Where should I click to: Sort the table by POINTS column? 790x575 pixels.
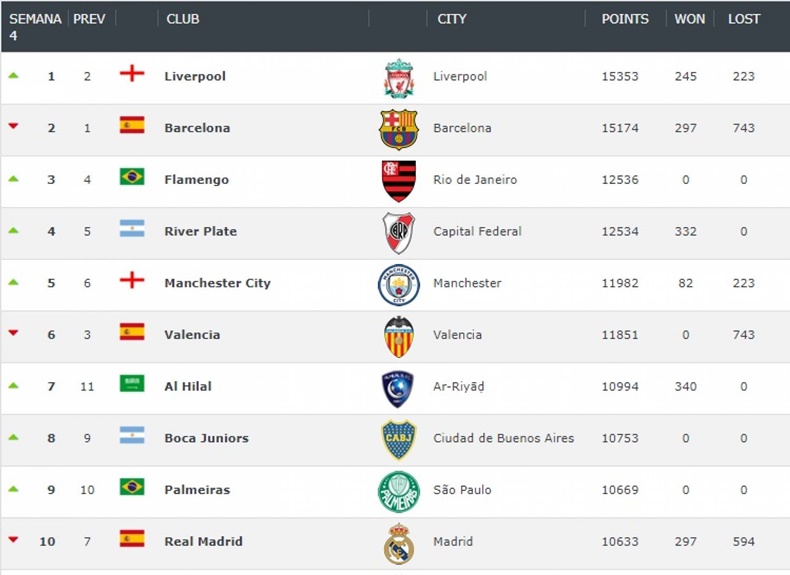[x=625, y=19]
